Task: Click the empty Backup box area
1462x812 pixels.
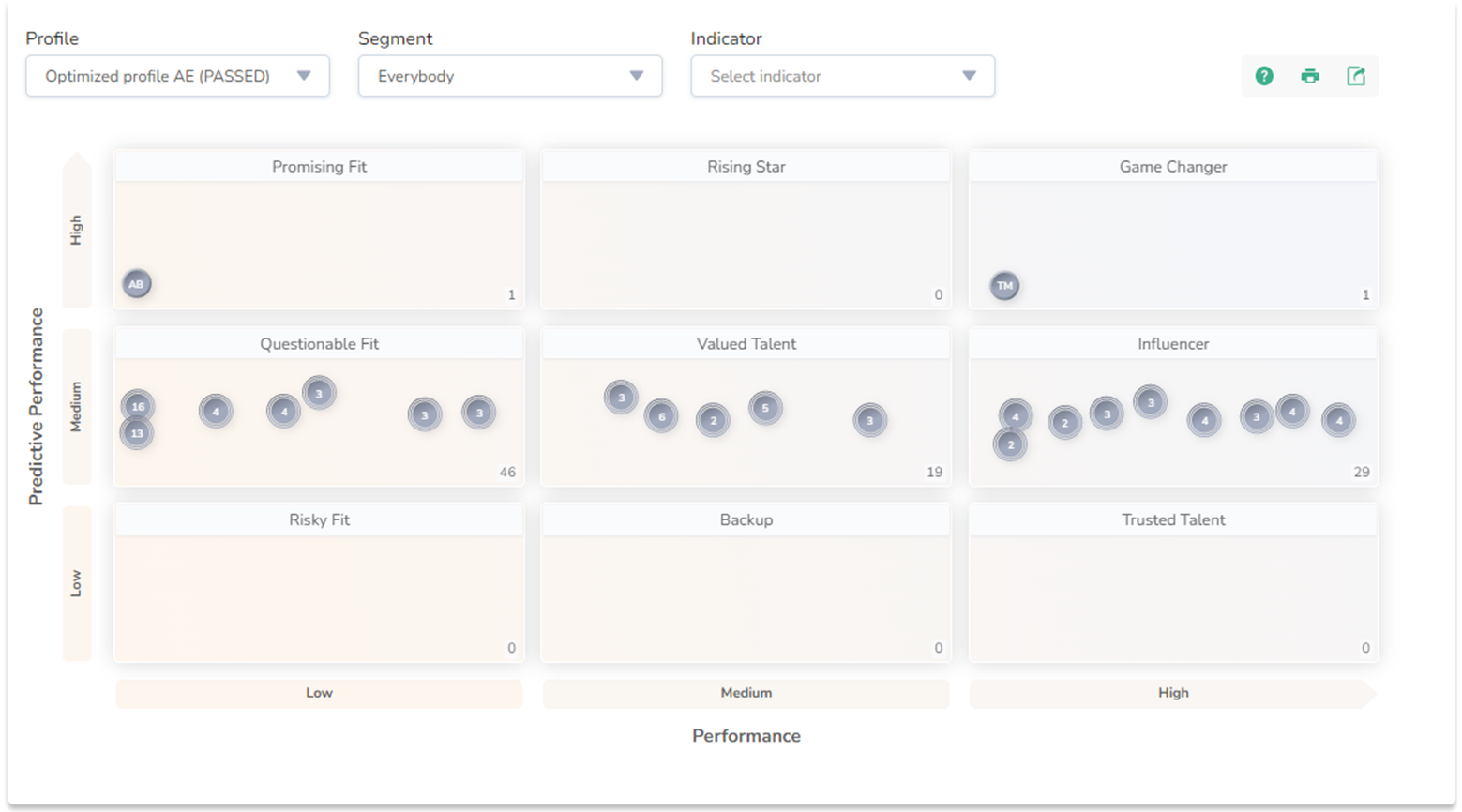Action: 746,595
